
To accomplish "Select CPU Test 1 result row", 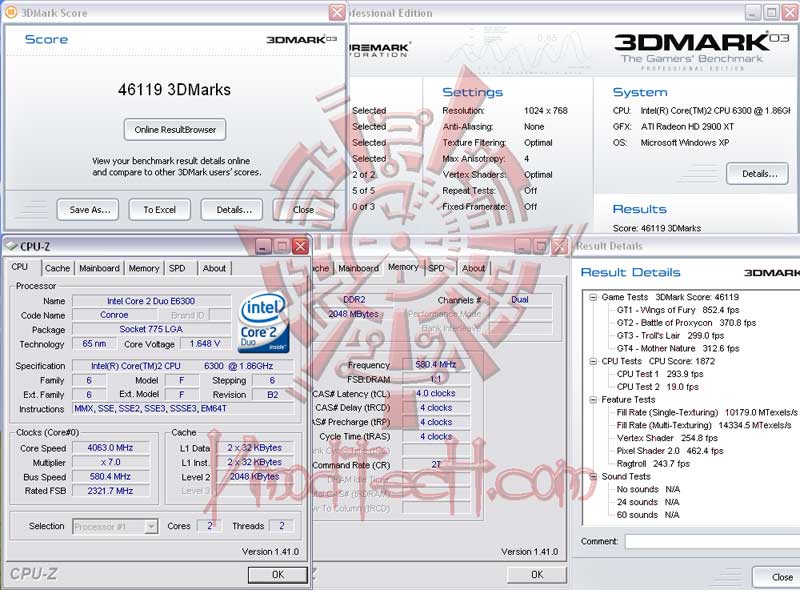I will [x=660, y=374].
